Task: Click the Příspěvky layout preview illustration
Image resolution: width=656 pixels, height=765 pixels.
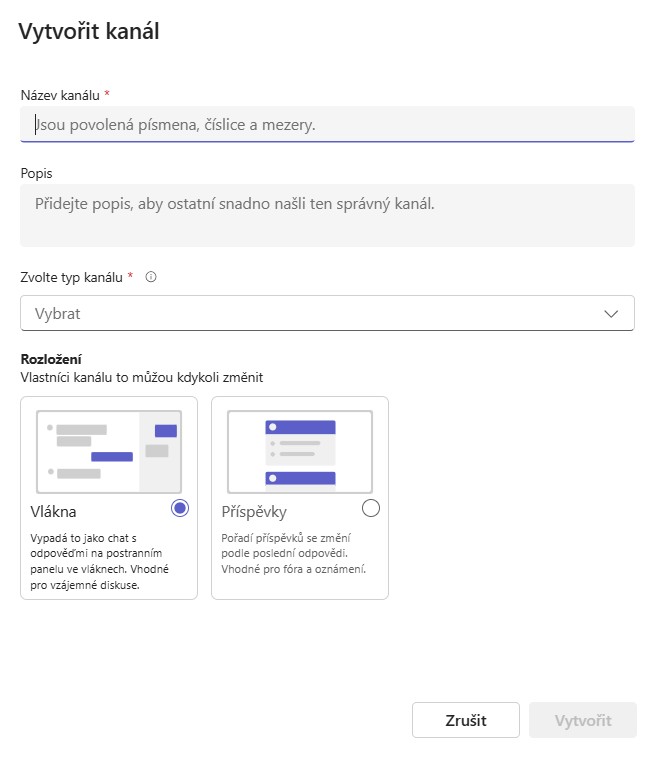Action: pos(300,451)
